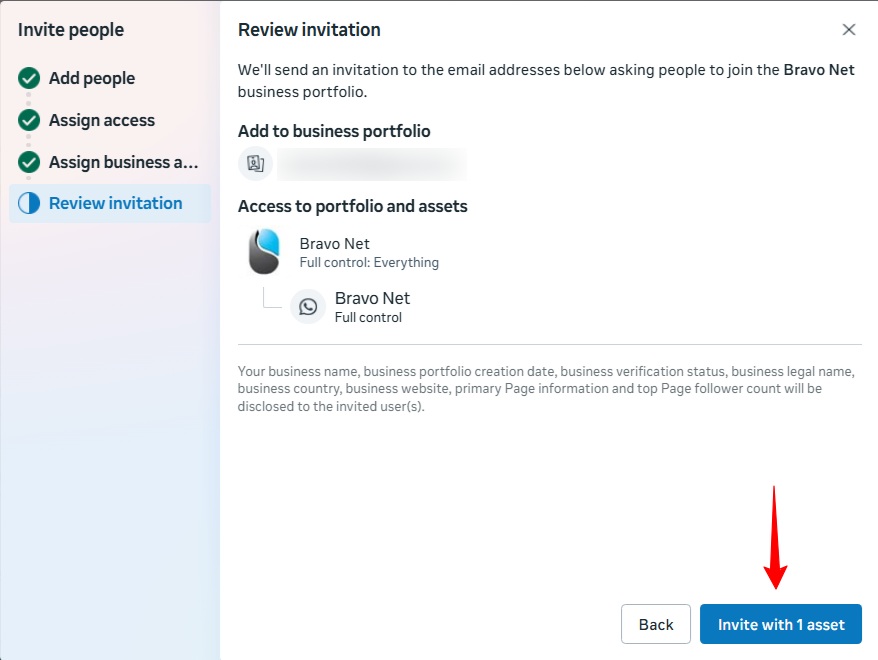Click the Bravo Net portfolio name beside logo
The image size is (878, 660).
(x=334, y=243)
